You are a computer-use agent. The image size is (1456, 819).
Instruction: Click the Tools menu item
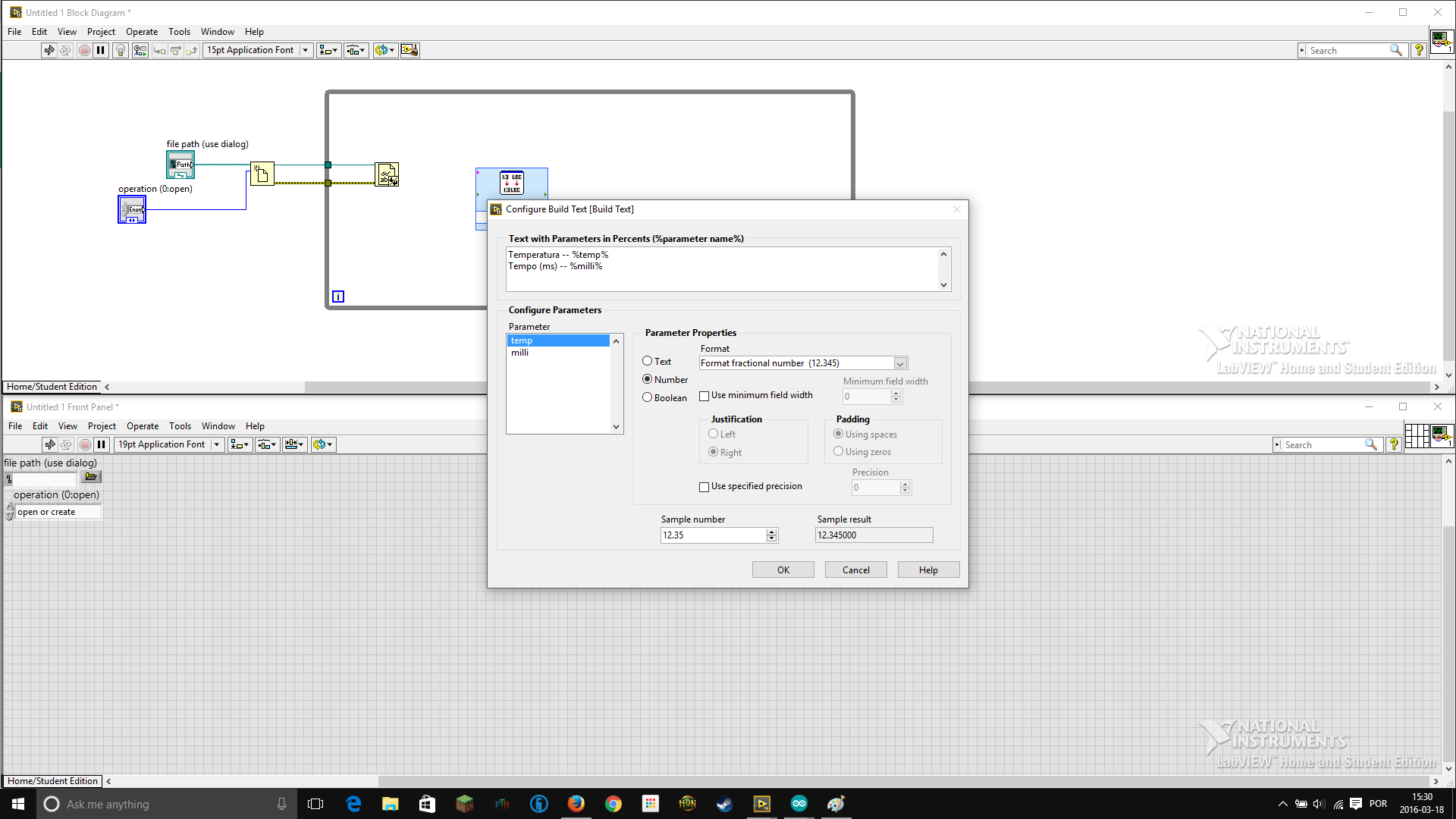point(179,31)
